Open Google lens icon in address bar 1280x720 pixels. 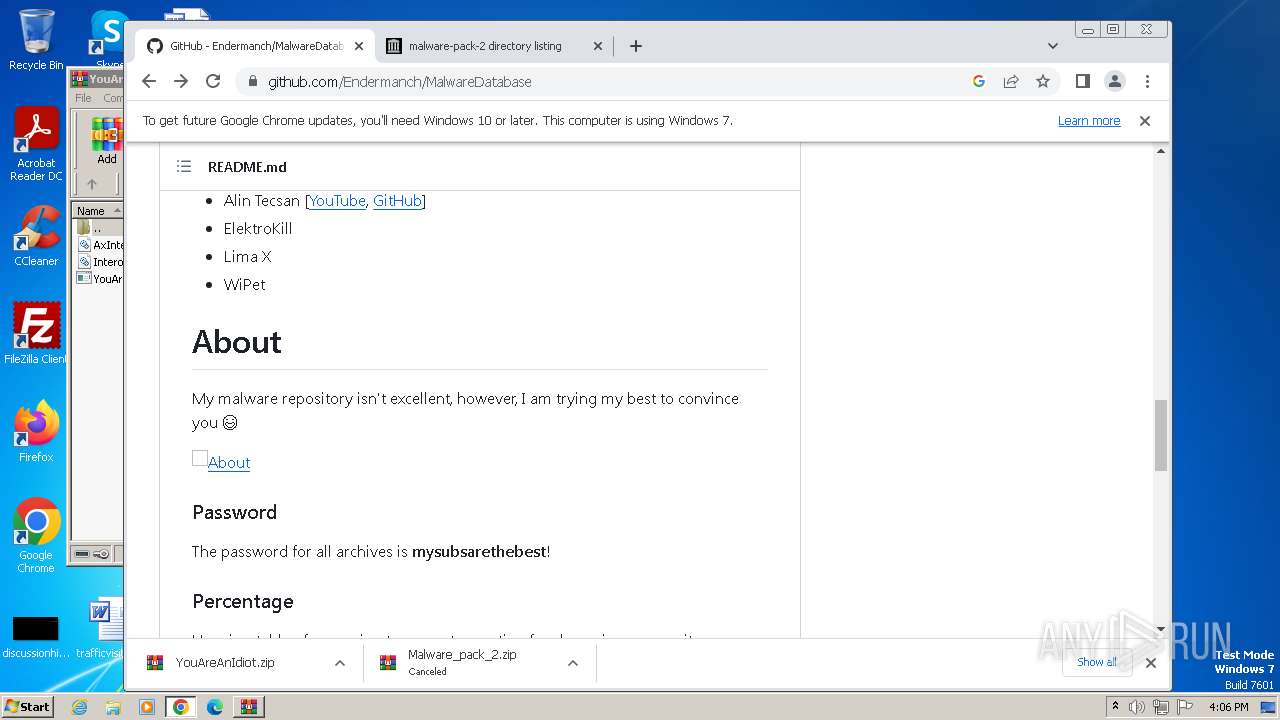(x=979, y=81)
